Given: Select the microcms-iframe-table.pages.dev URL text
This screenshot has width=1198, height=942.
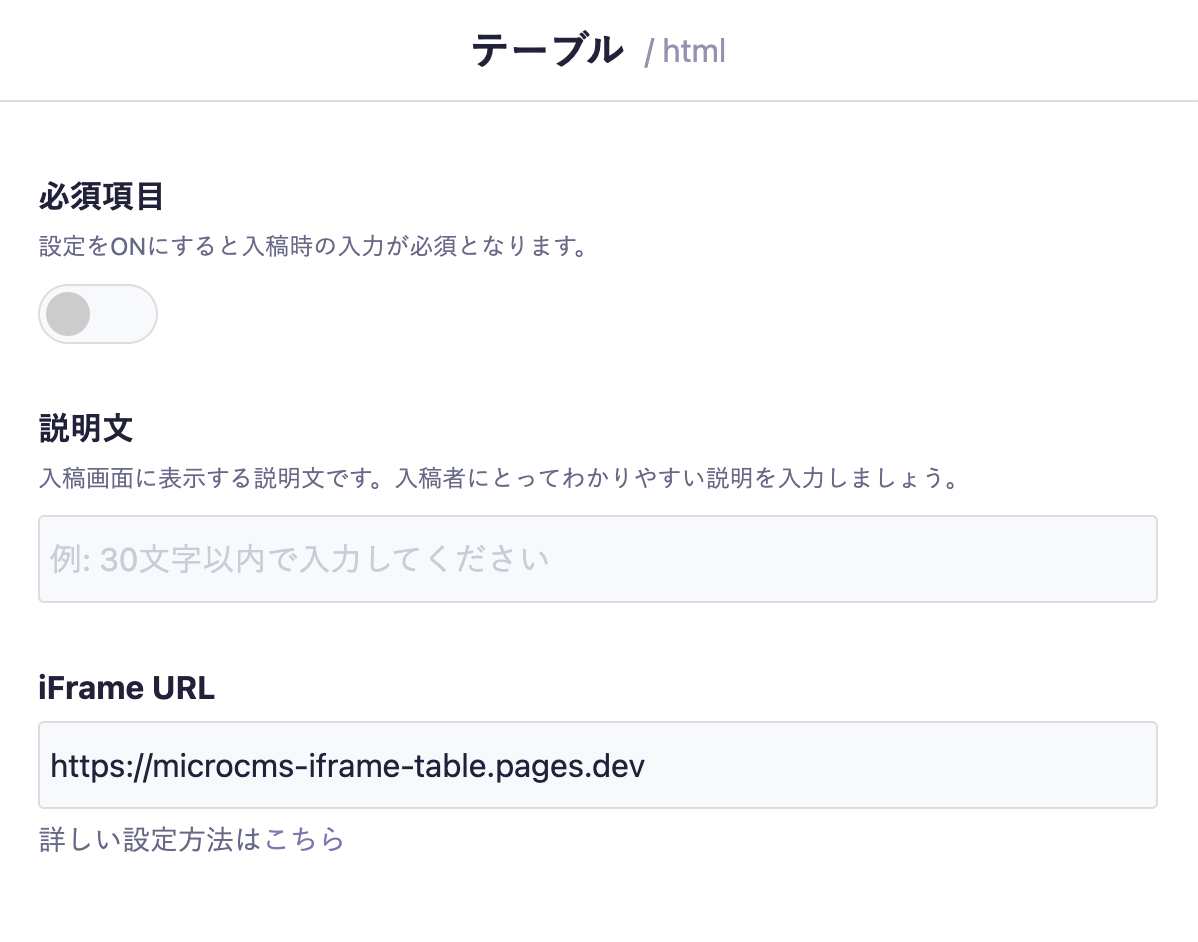Looking at the screenshot, I should (345, 765).
